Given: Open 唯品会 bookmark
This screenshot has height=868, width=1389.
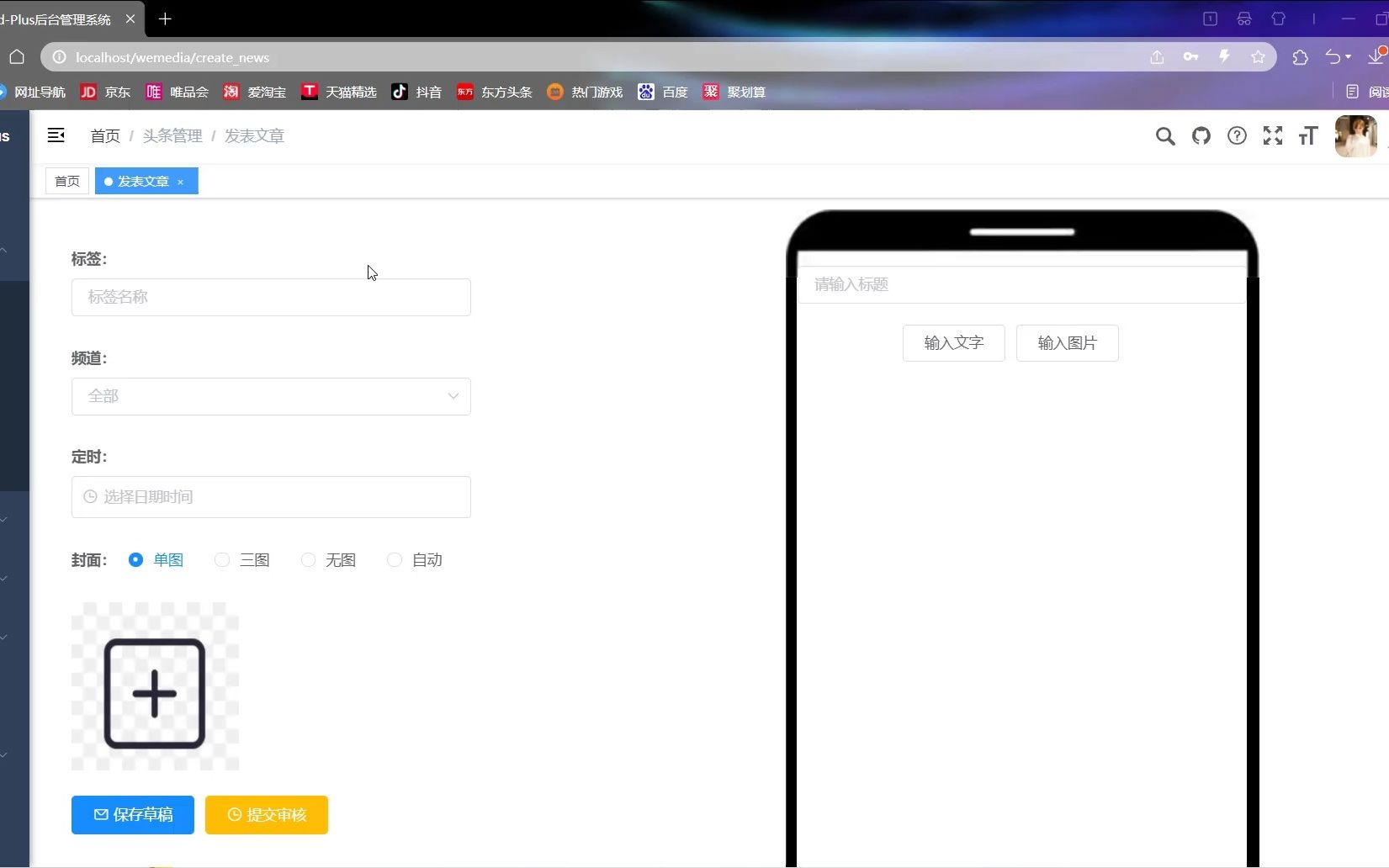Looking at the screenshot, I should click(177, 92).
